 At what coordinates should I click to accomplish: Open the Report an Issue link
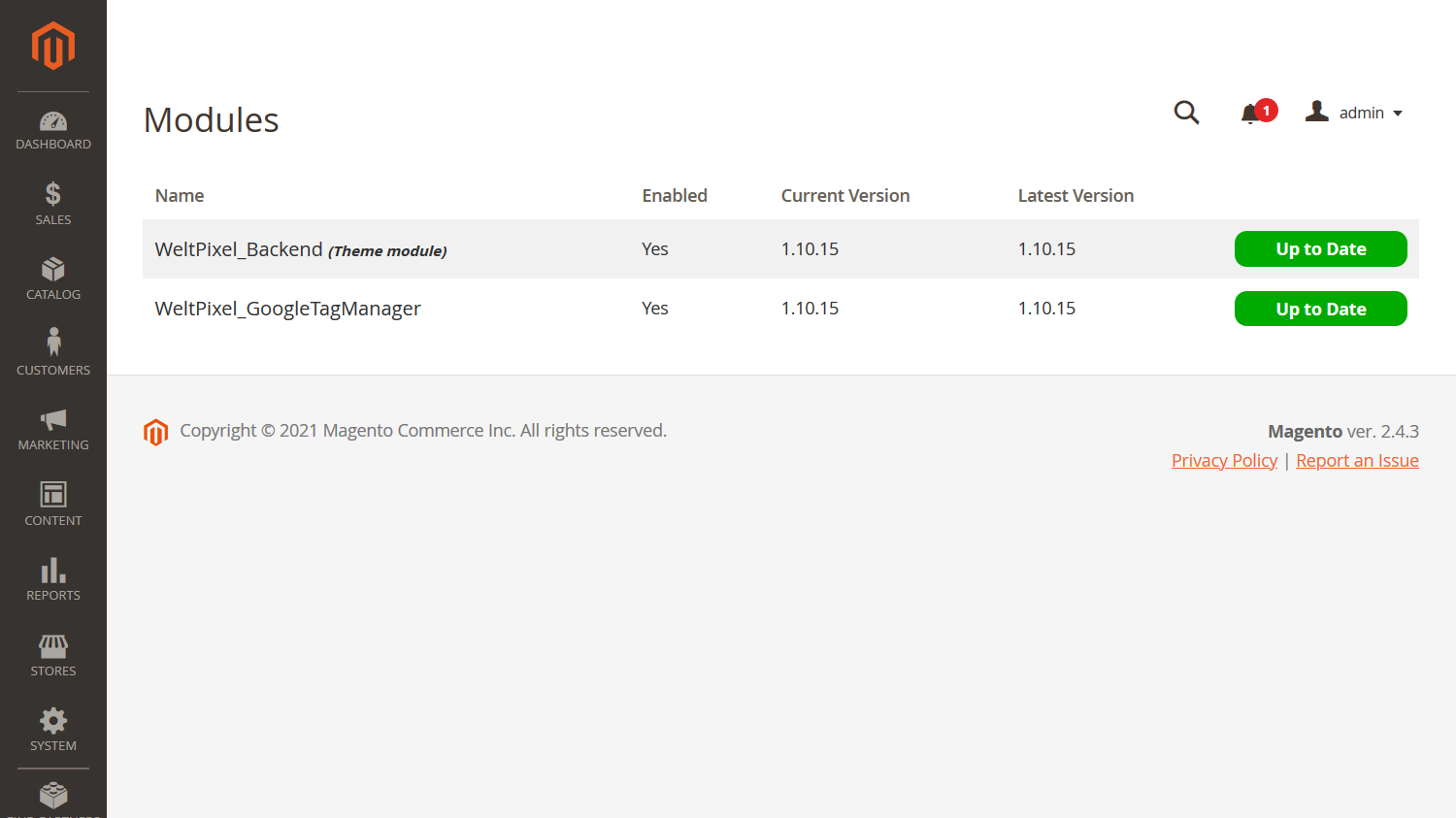(x=1357, y=461)
